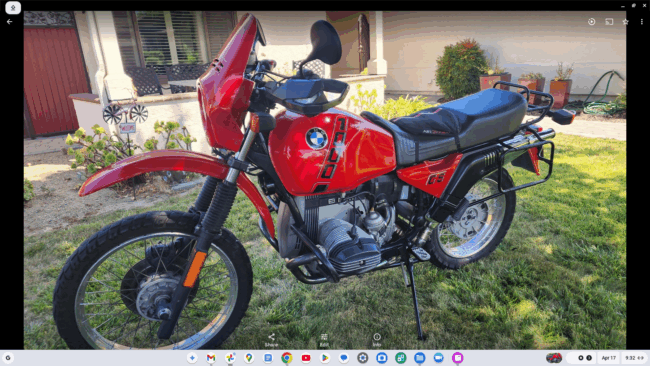Open the calendar date Apr 17
The image size is (650, 366).
[609, 358]
